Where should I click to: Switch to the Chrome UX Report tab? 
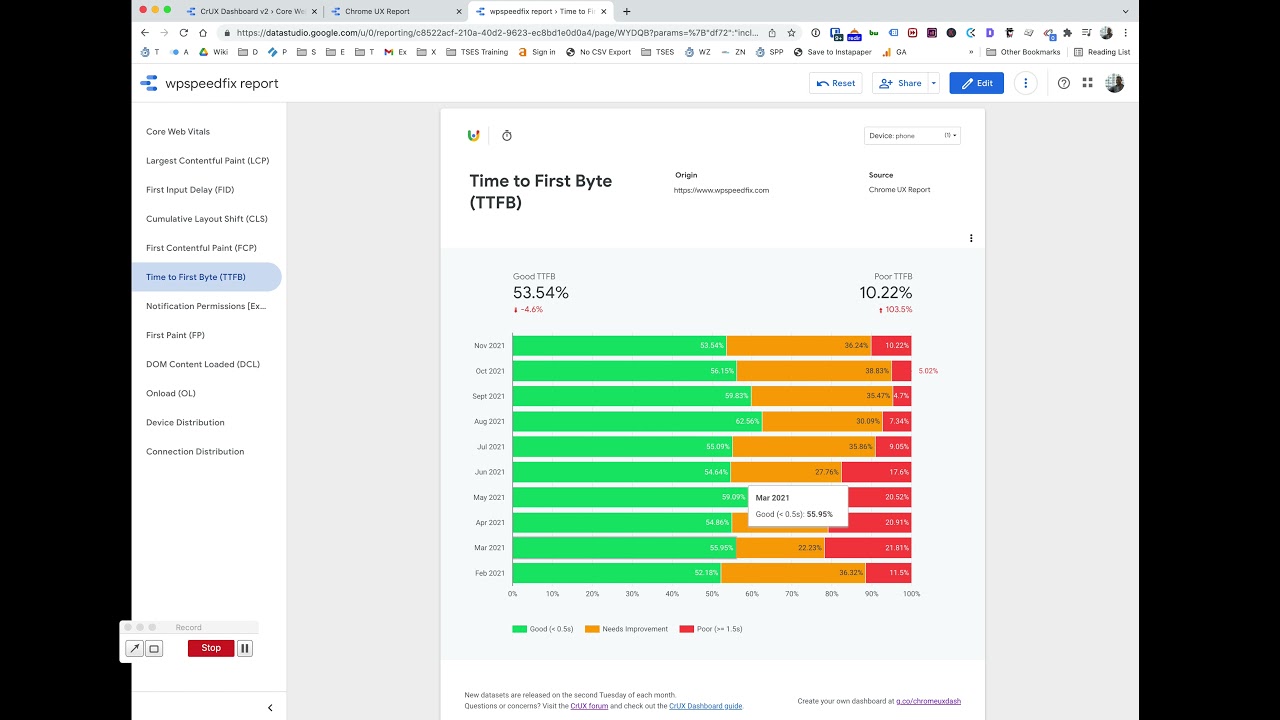(397, 12)
